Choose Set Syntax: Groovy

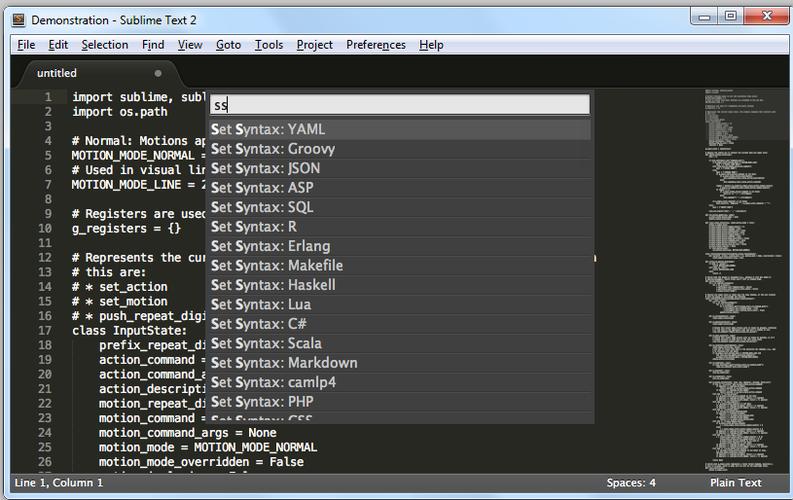pos(401,149)
